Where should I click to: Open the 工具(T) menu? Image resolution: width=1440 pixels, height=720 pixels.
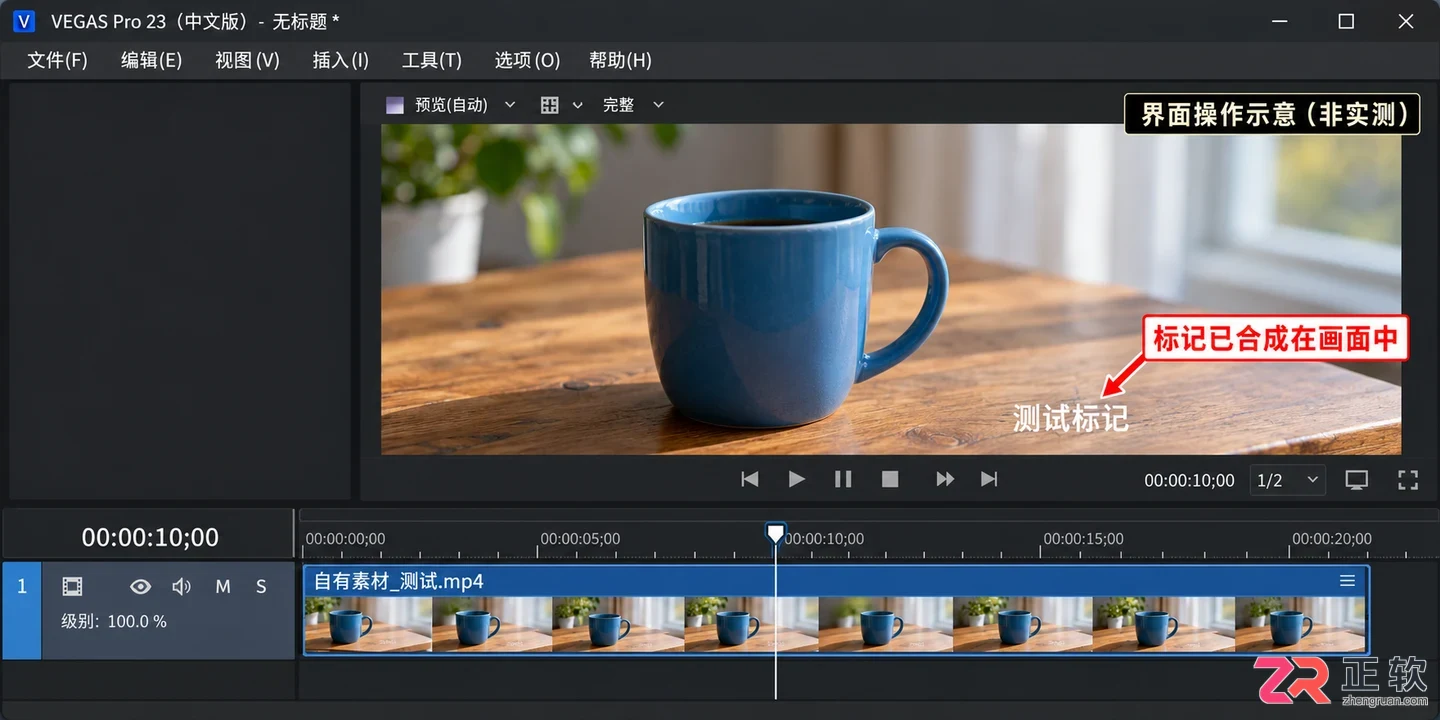(x=432, y=60)
